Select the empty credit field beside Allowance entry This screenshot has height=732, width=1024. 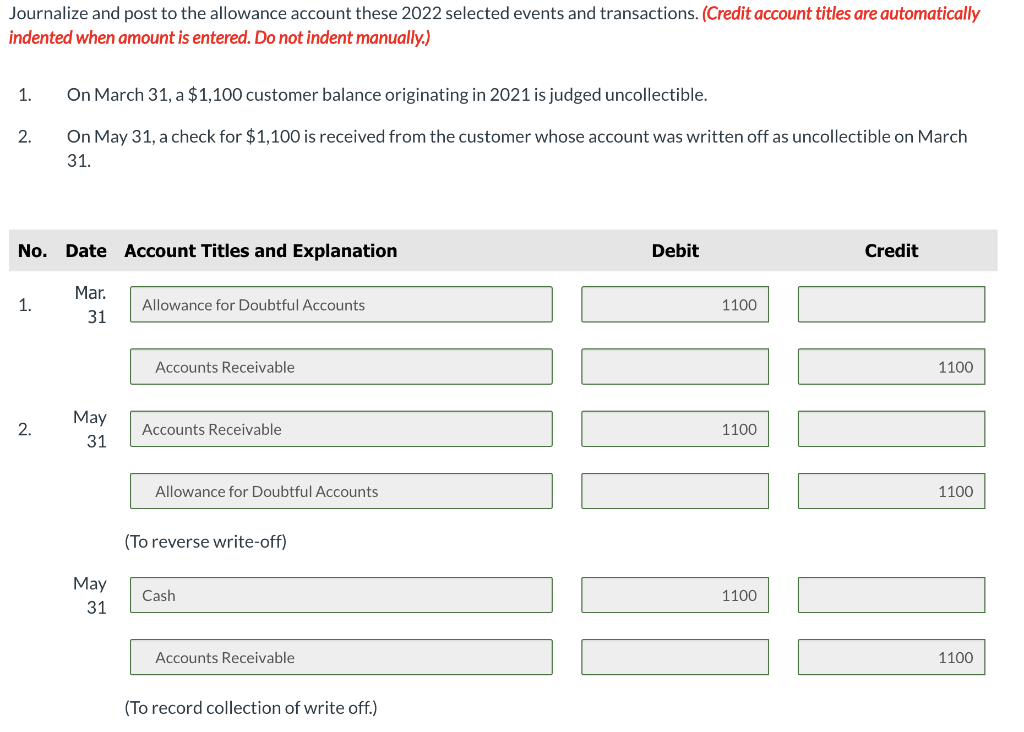click(891, 304)
